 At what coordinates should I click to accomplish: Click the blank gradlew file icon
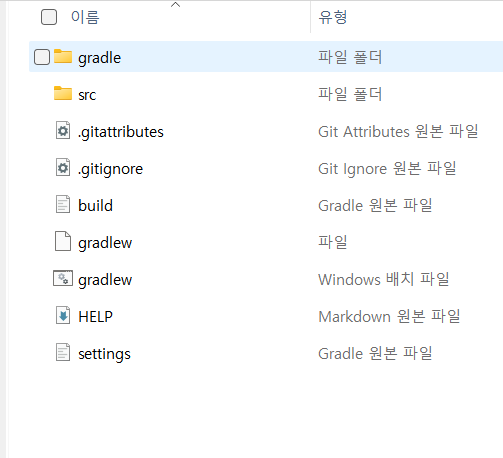[63, 241]
